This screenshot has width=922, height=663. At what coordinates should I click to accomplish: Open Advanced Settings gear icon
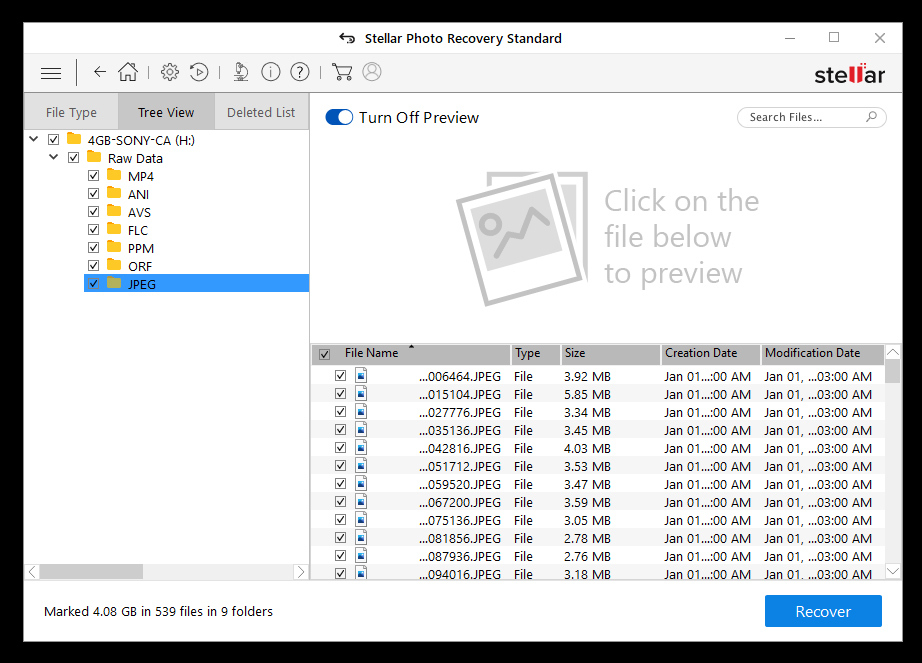pos(170,72)
